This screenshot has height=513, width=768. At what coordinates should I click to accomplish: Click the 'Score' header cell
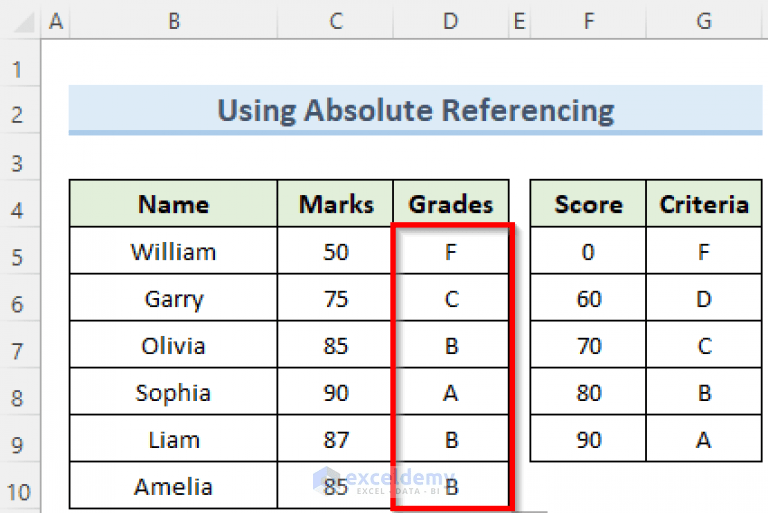pyautogui.click(x=588, y=203)
